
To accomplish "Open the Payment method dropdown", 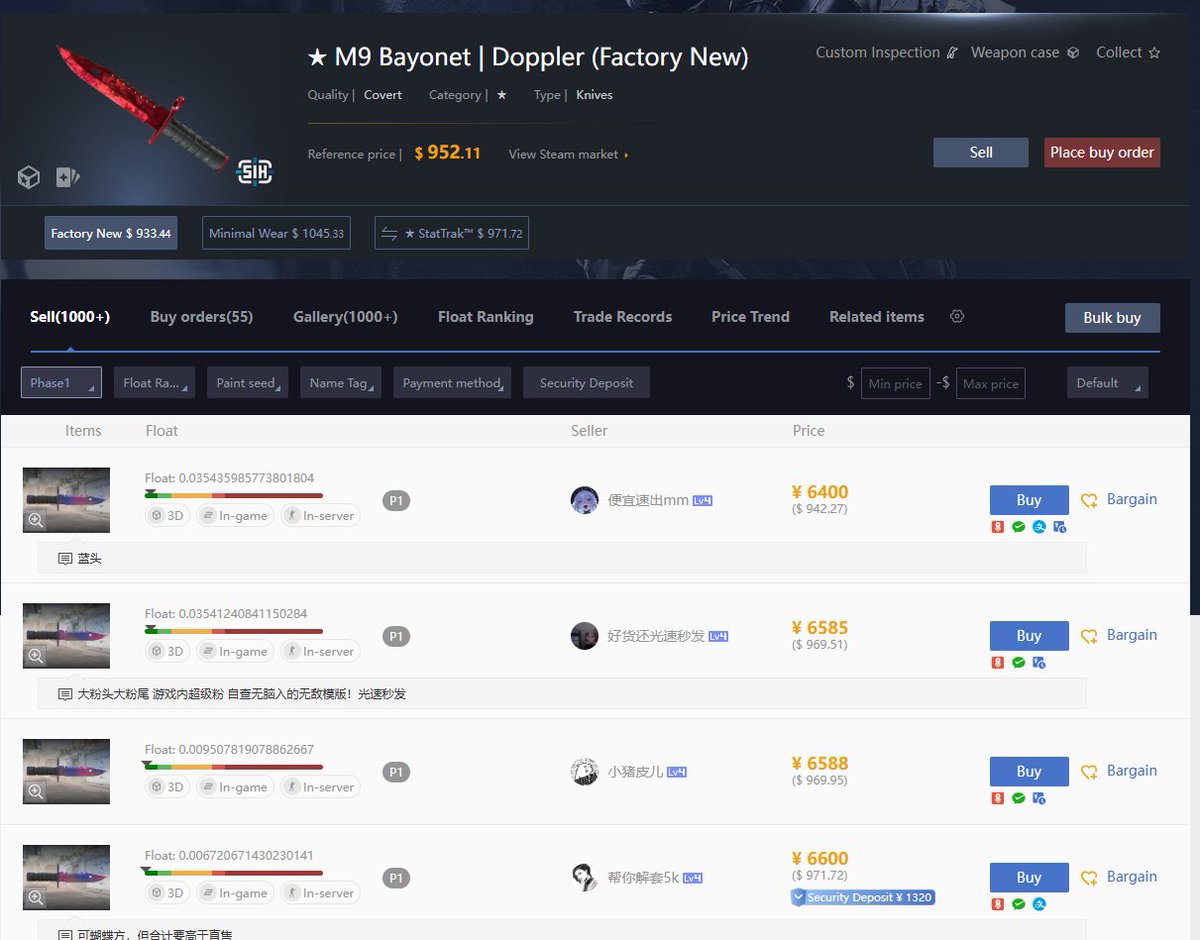I will pyautogui.click(x=452, y=383).
